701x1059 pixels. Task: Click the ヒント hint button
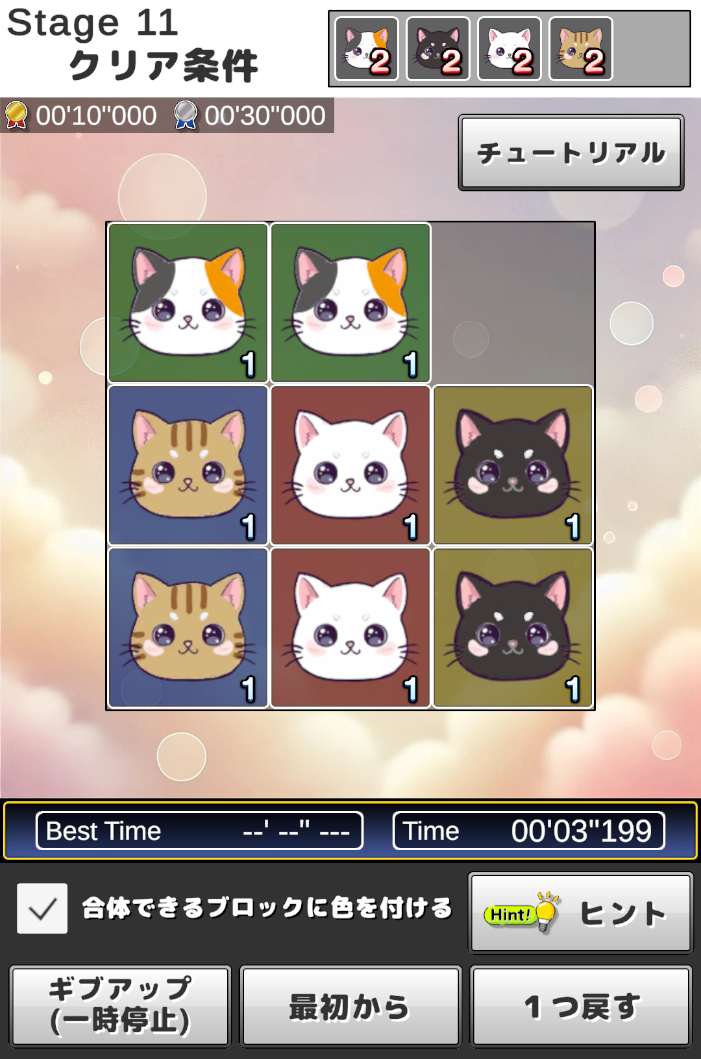point(581,913)
